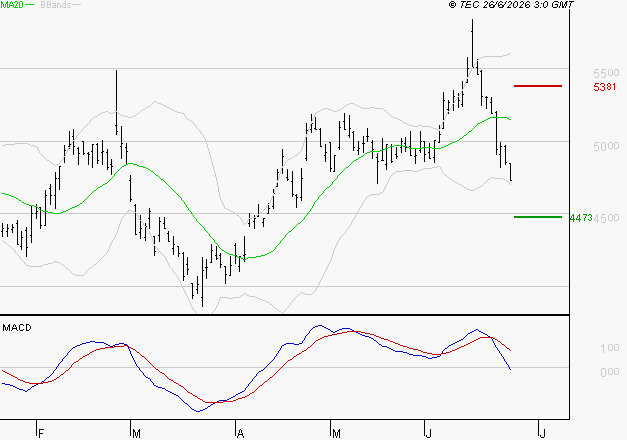Click the TEC 26/6/2026 3:0 GMT timestamp
The image size is (627, 440).
click(x=511, y=5)
